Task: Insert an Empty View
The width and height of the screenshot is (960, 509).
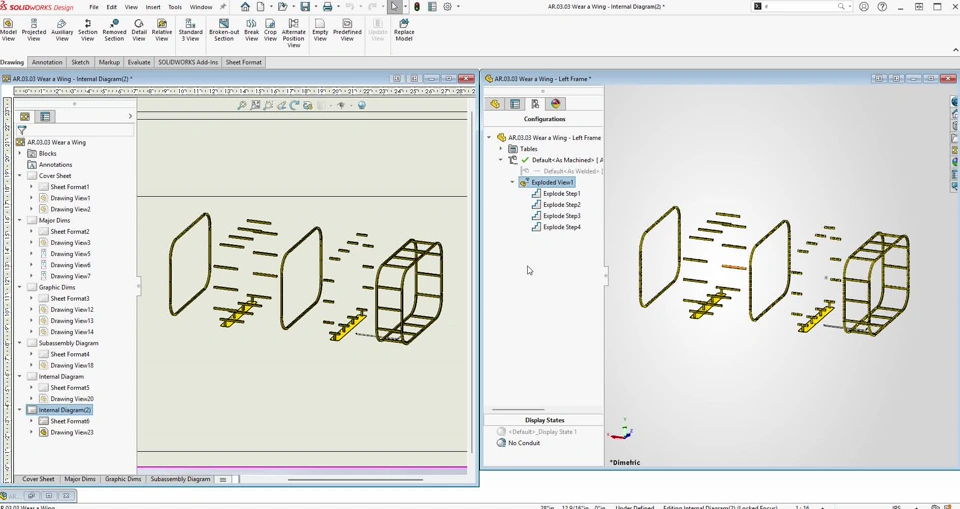Action: click(x=320, y=29)
